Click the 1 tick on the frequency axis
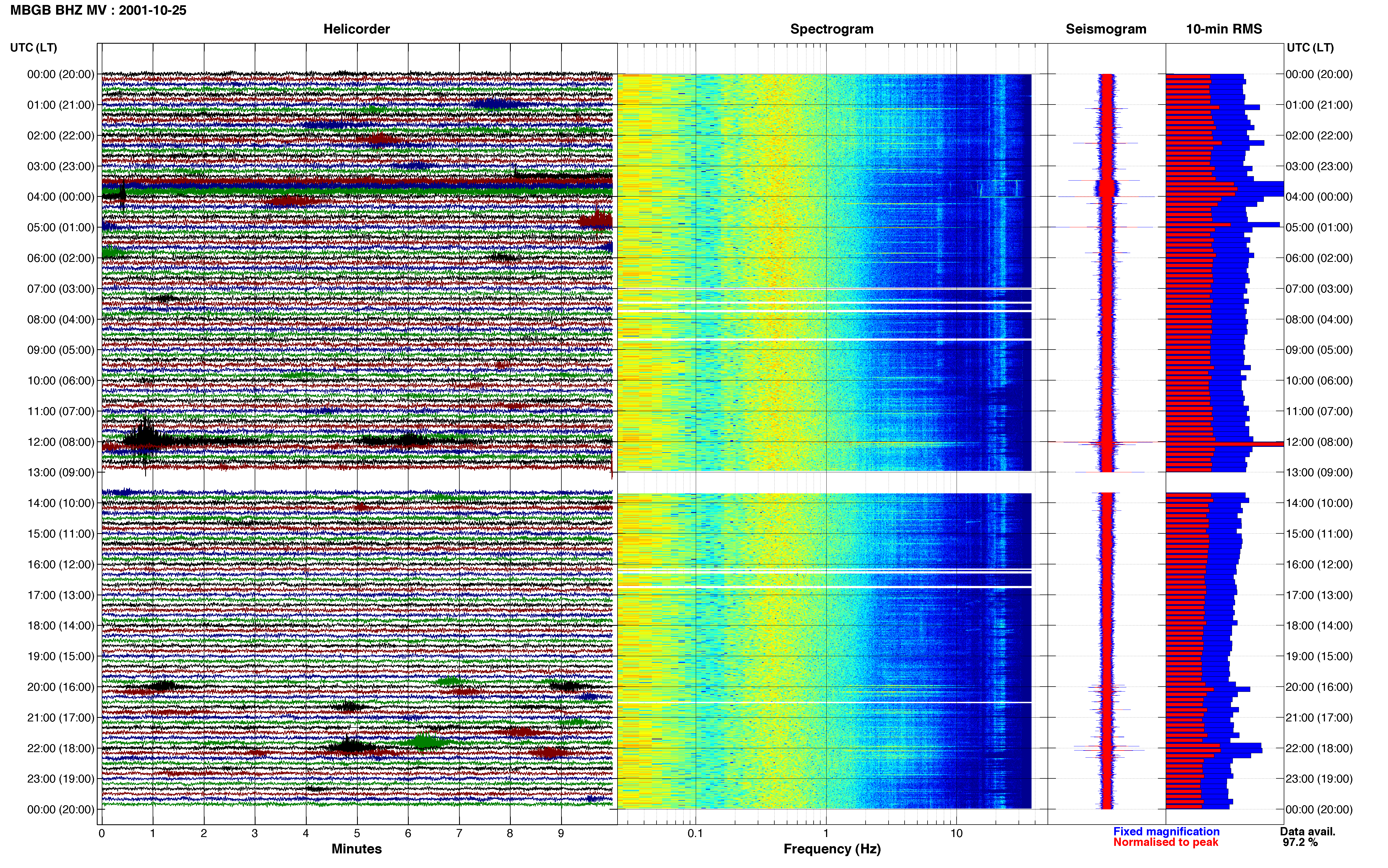 (x=826, y=833)
